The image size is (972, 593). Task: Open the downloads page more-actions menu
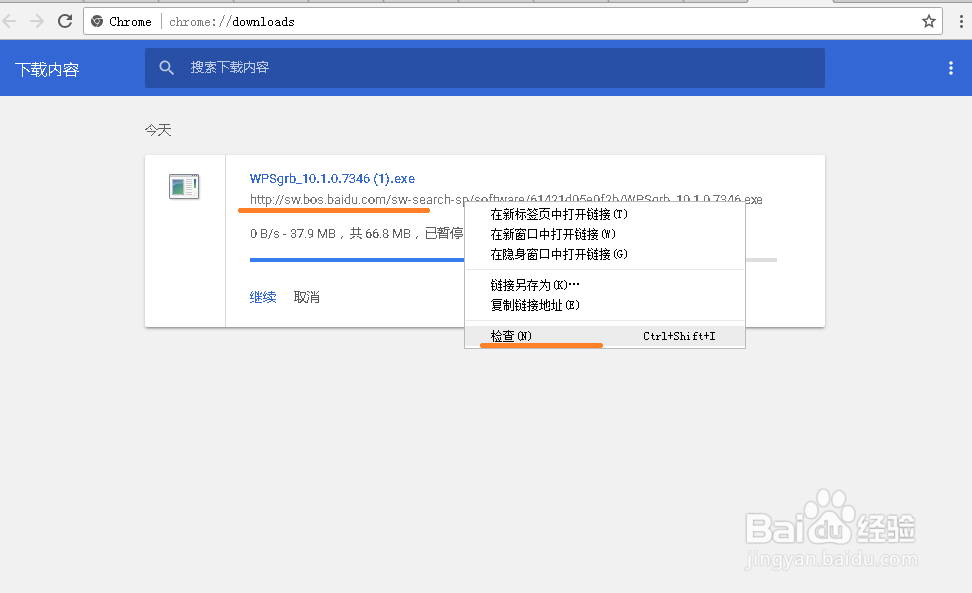[950, 68]
